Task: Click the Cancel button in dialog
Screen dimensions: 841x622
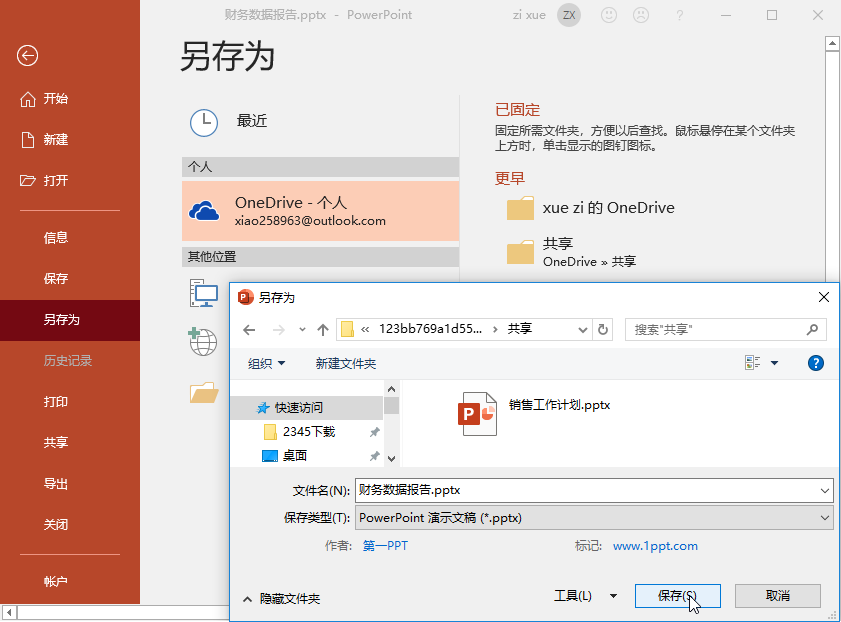Action: point(778,596)
